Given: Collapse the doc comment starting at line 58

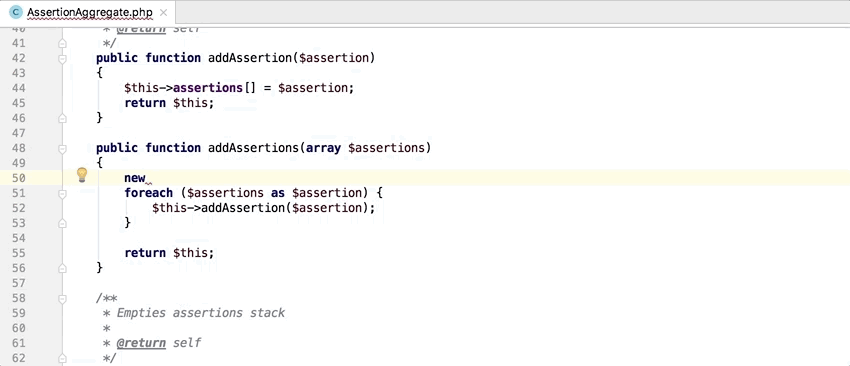Looking at the screenshot, I should tap(62, 298).
